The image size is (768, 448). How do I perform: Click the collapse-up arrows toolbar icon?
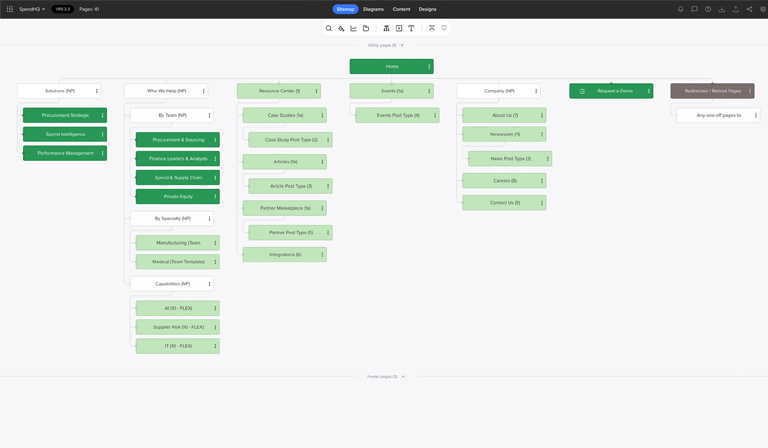click(432, 28)
